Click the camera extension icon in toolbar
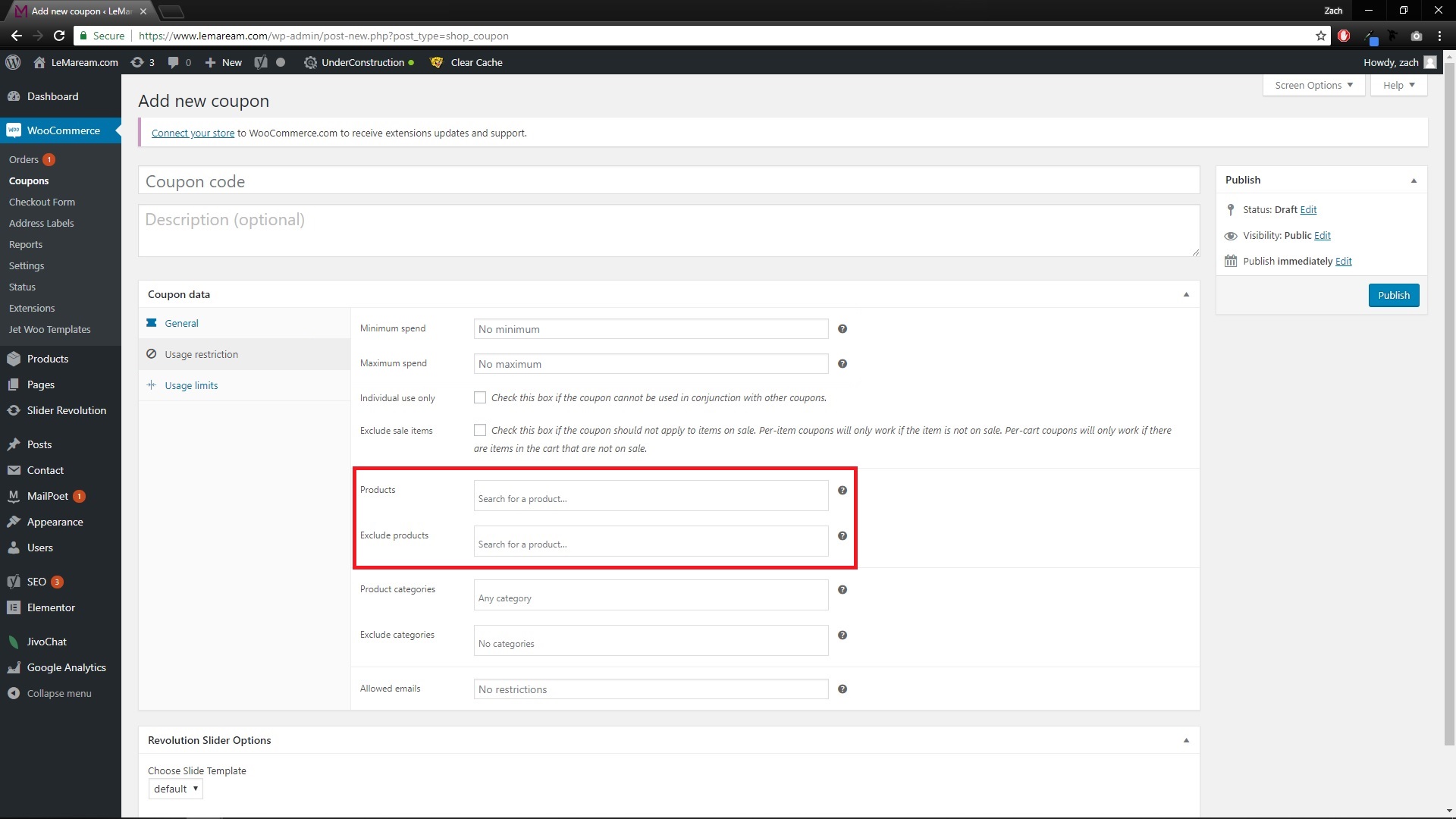The width and height of the screenshot is (1456, 819). point(1416,36)
